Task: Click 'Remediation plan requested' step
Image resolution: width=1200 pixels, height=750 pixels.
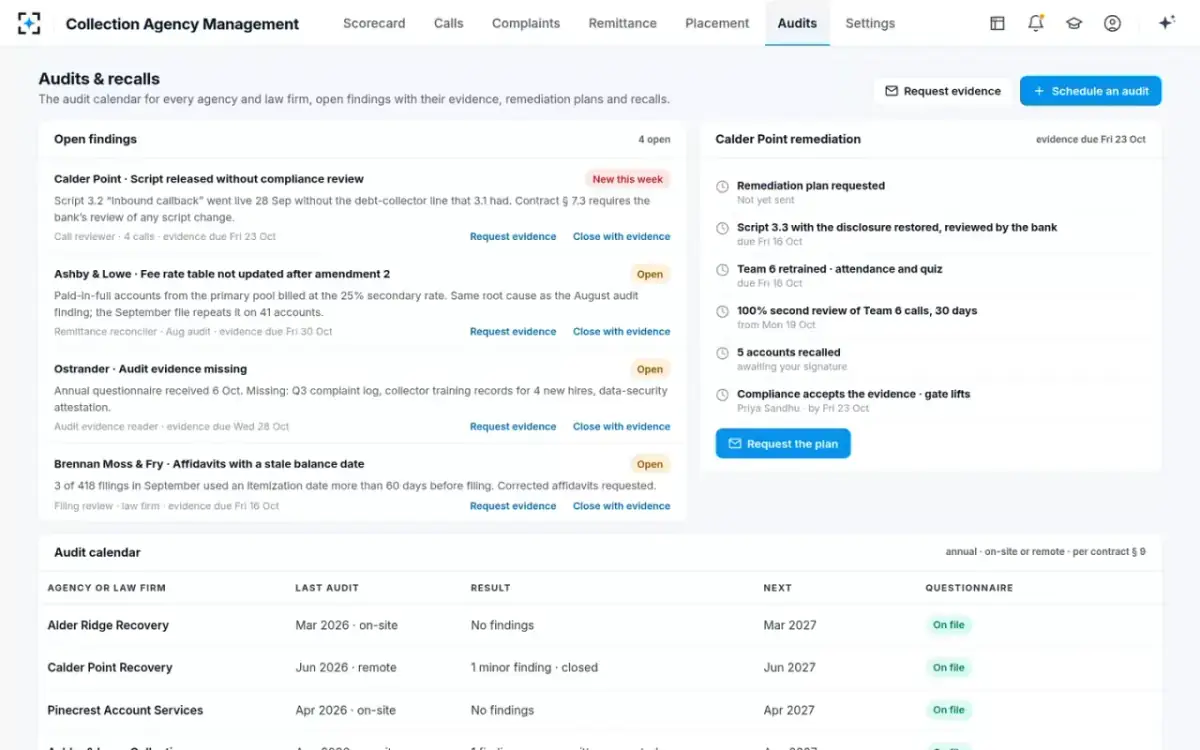Action: [x=811, y=186]
